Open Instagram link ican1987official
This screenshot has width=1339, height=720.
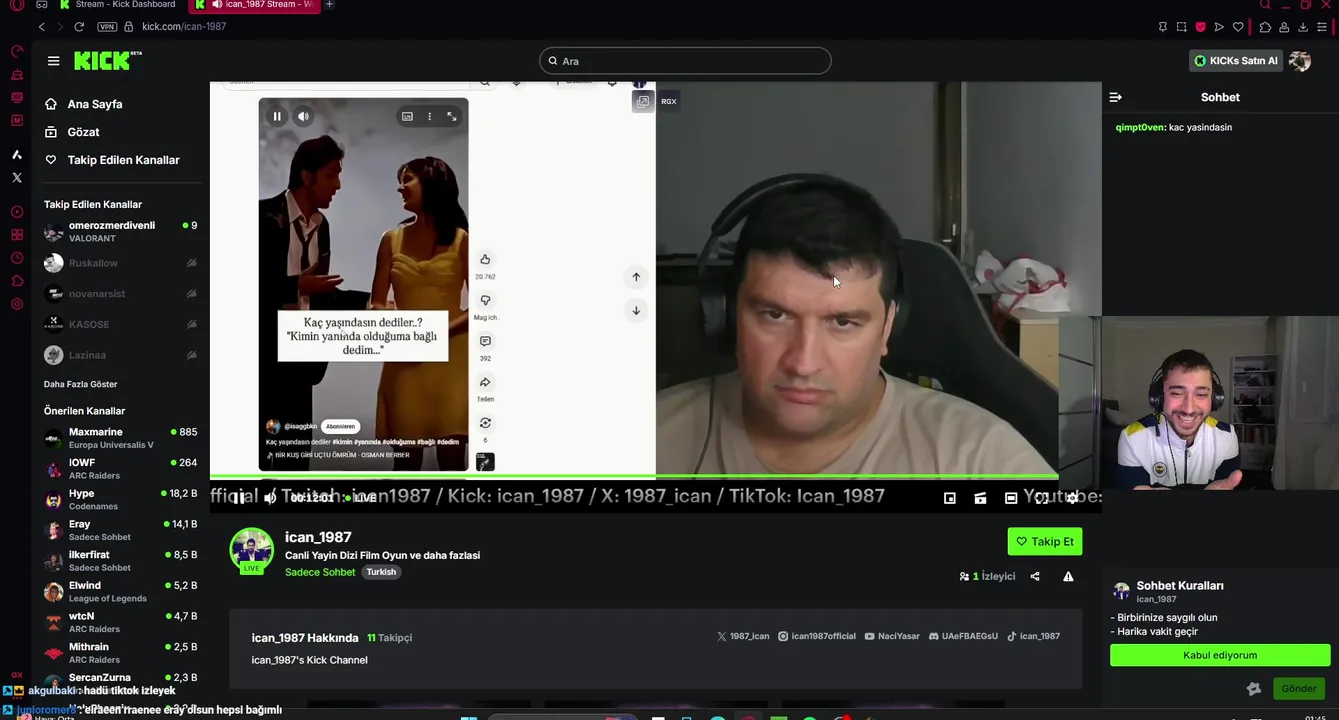817,636
